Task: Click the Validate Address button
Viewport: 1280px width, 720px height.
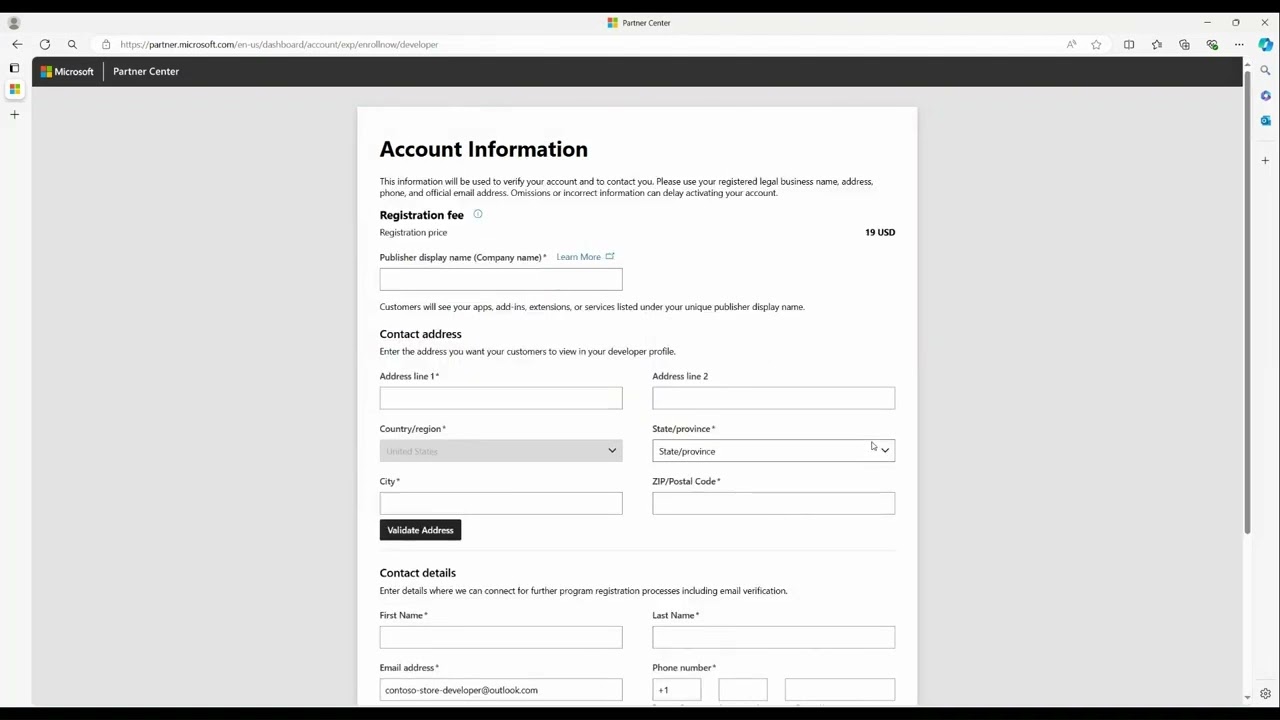Action: (x=420, y=530)
